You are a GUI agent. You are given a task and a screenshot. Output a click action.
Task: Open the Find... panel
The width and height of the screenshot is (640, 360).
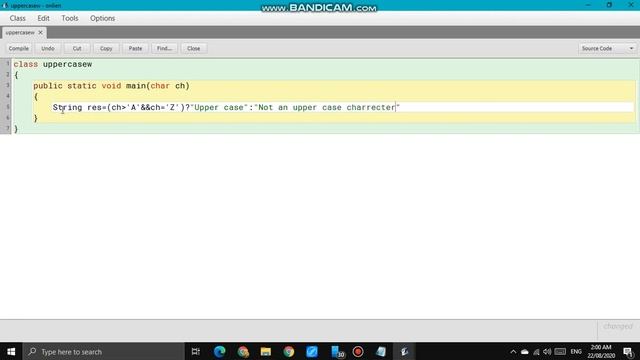coord(164,49)
